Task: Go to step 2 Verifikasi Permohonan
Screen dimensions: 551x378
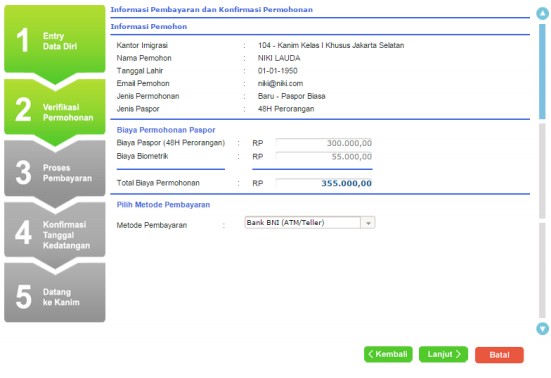Action: click(55, 111)
